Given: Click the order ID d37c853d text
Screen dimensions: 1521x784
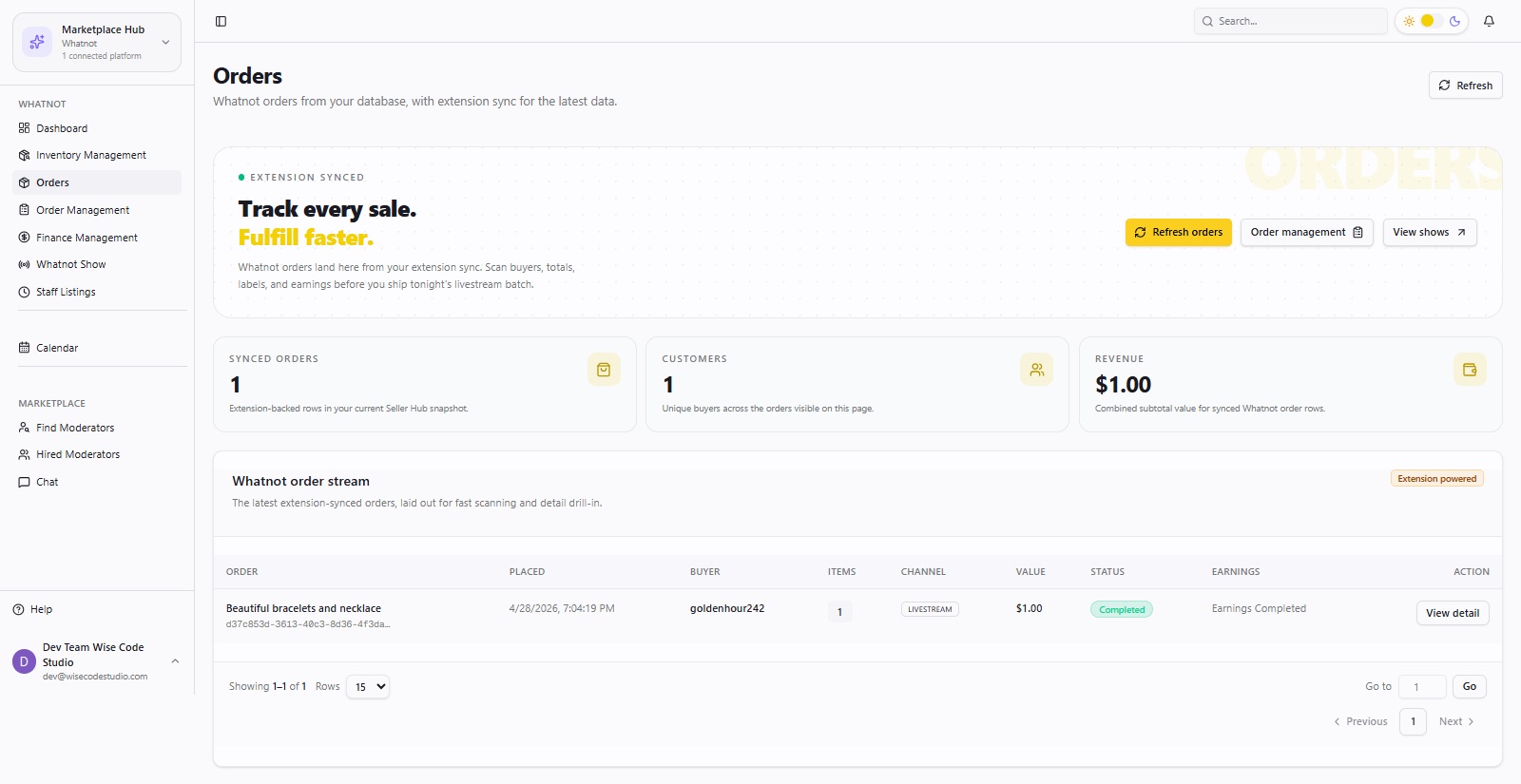Looking at the screenshot, I should 308,624.
